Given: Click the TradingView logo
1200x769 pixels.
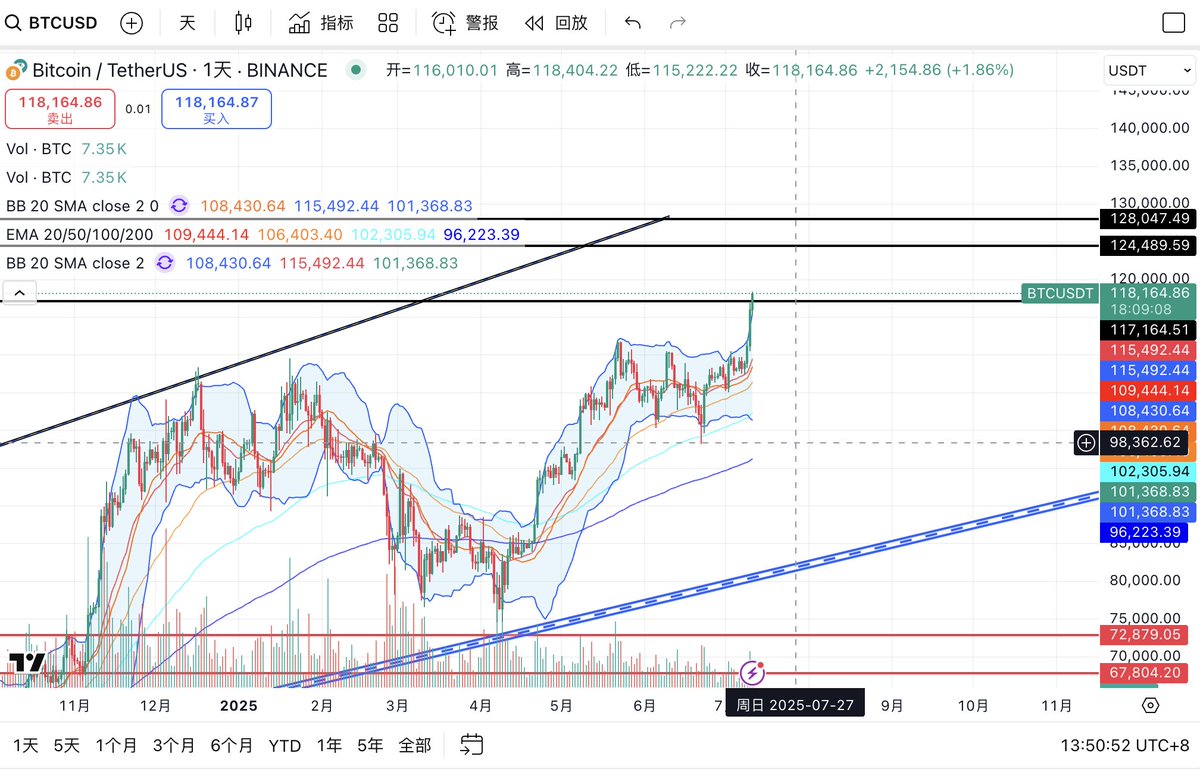Looking at the screenshot, I should pyautogui.click(x=27, y=662).
